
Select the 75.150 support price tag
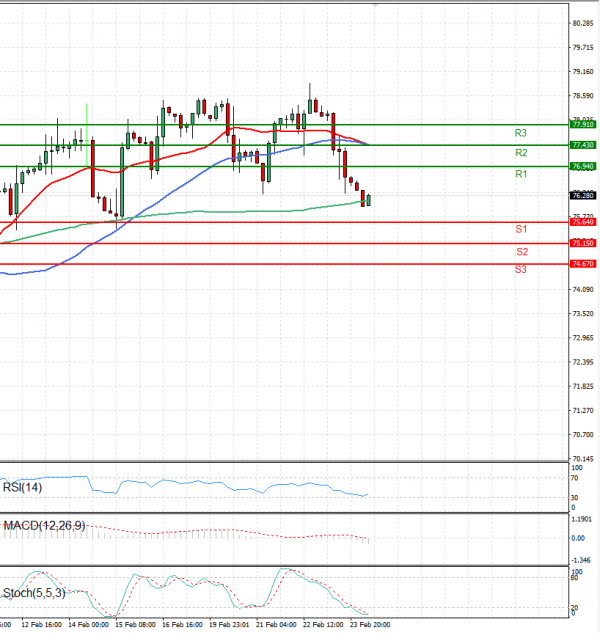point(583,243)
